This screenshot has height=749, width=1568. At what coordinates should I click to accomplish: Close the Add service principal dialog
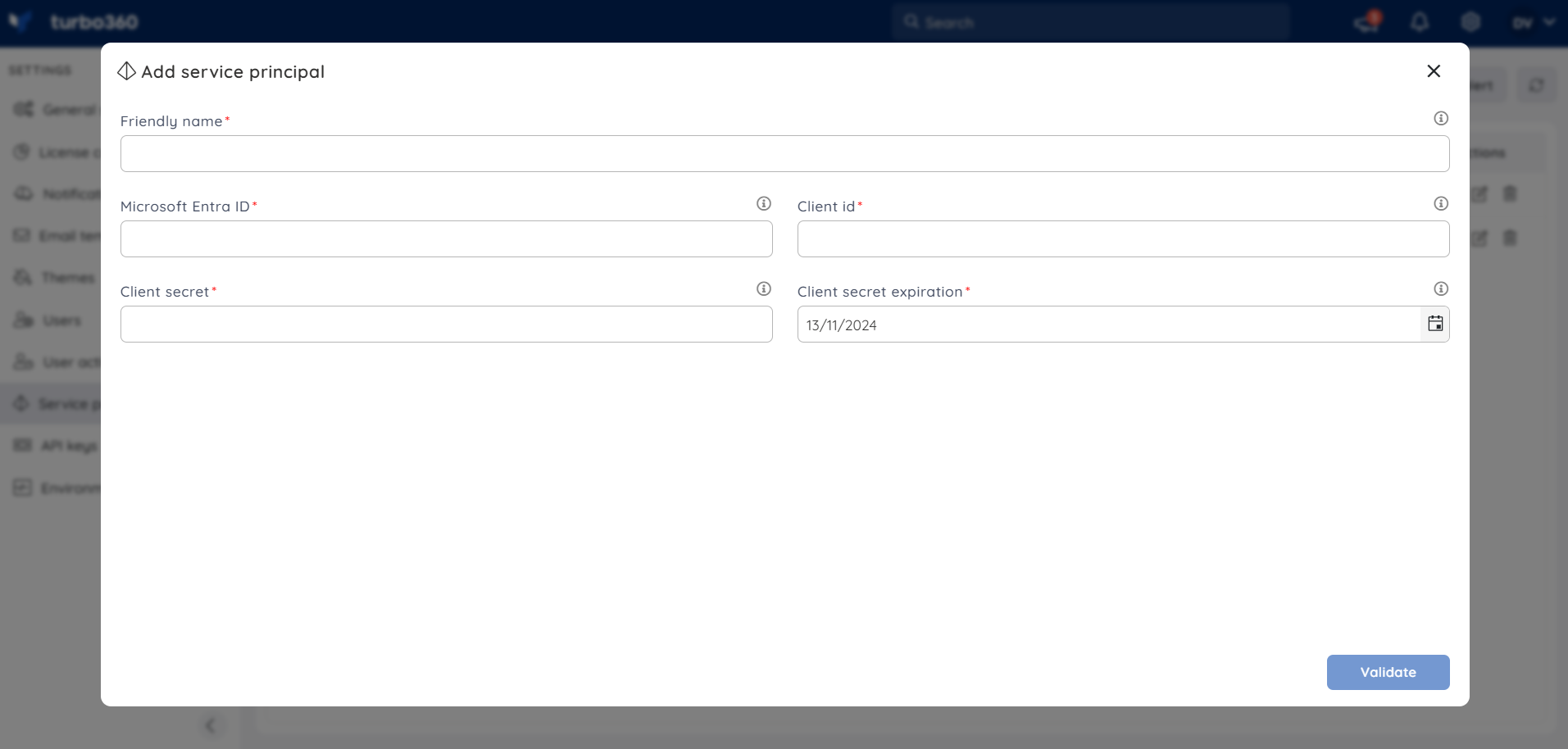coord(1433,71)
